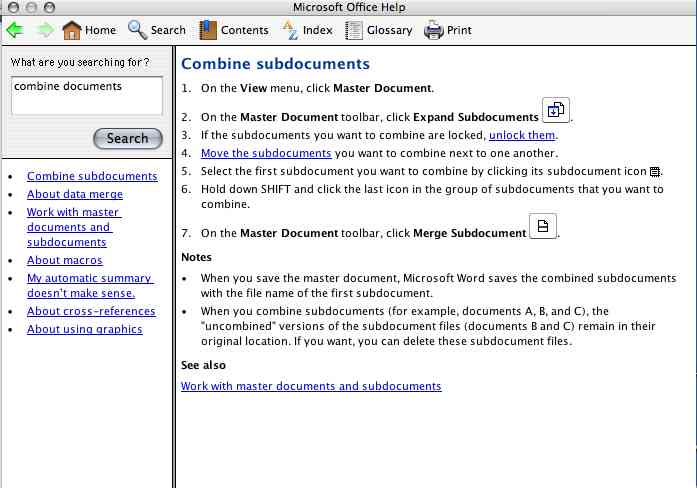Image resolution: width=697 pixels, height=488 pixels.
Task: Go to Home via house icon
Action: [72, 30]
